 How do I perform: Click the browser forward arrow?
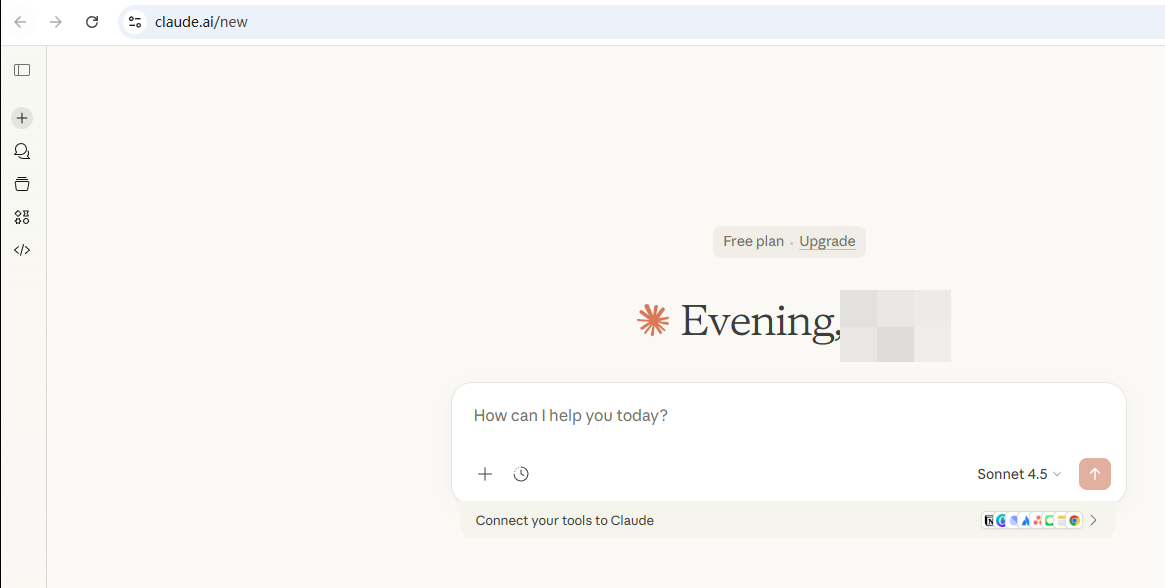(56, 22)
